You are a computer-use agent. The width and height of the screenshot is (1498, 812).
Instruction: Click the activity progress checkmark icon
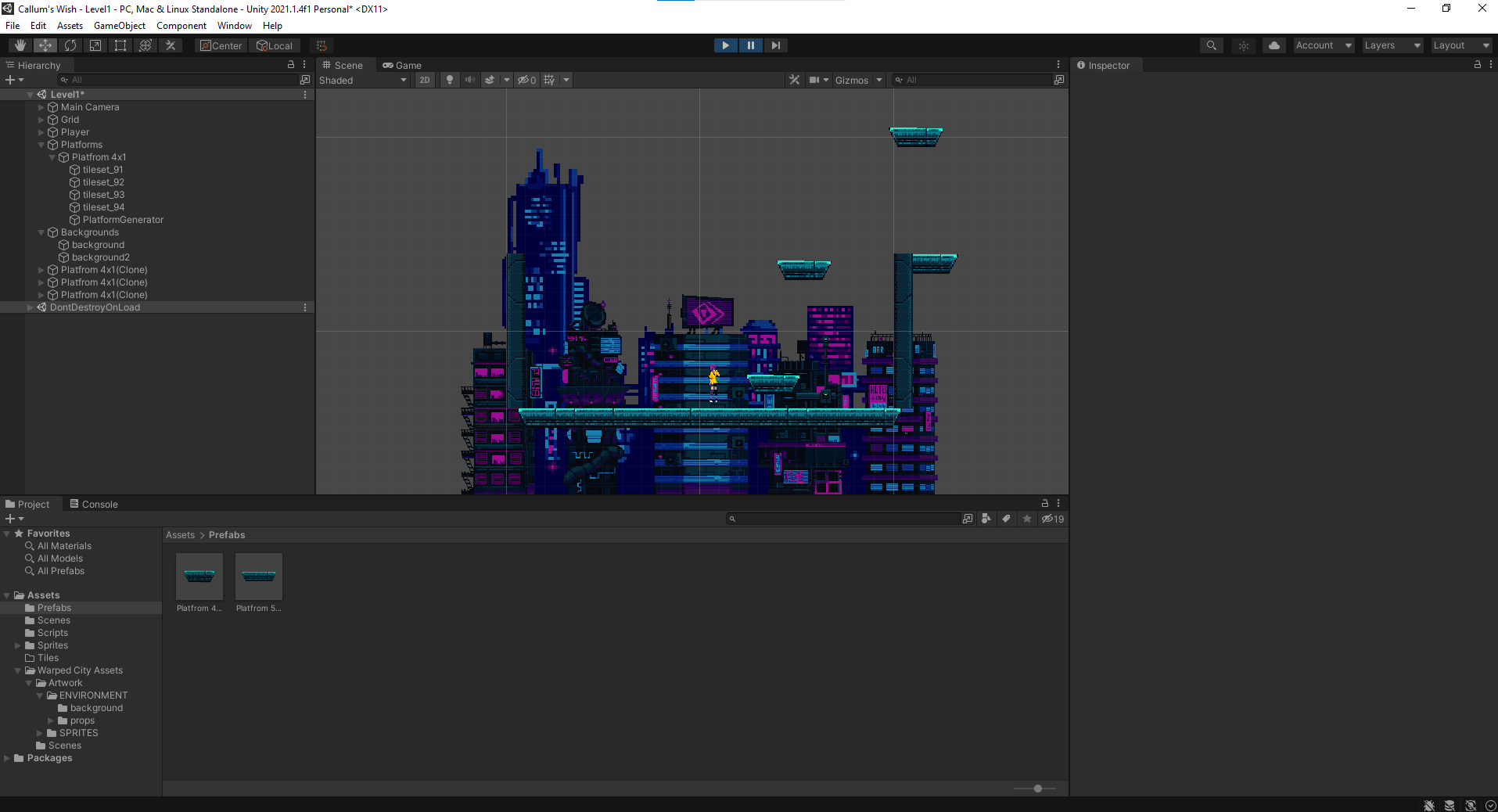1490,805
